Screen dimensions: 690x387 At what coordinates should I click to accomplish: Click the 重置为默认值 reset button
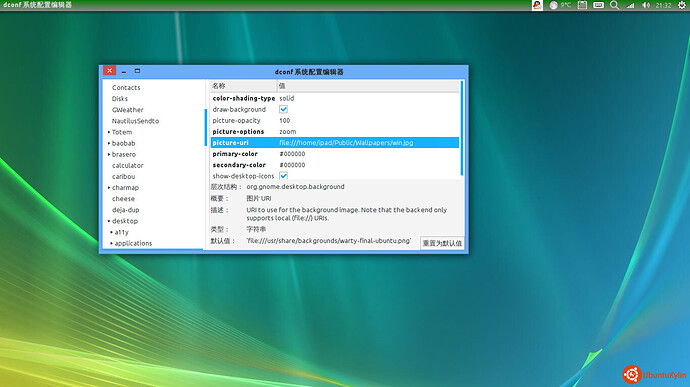(x=442, y=243)
